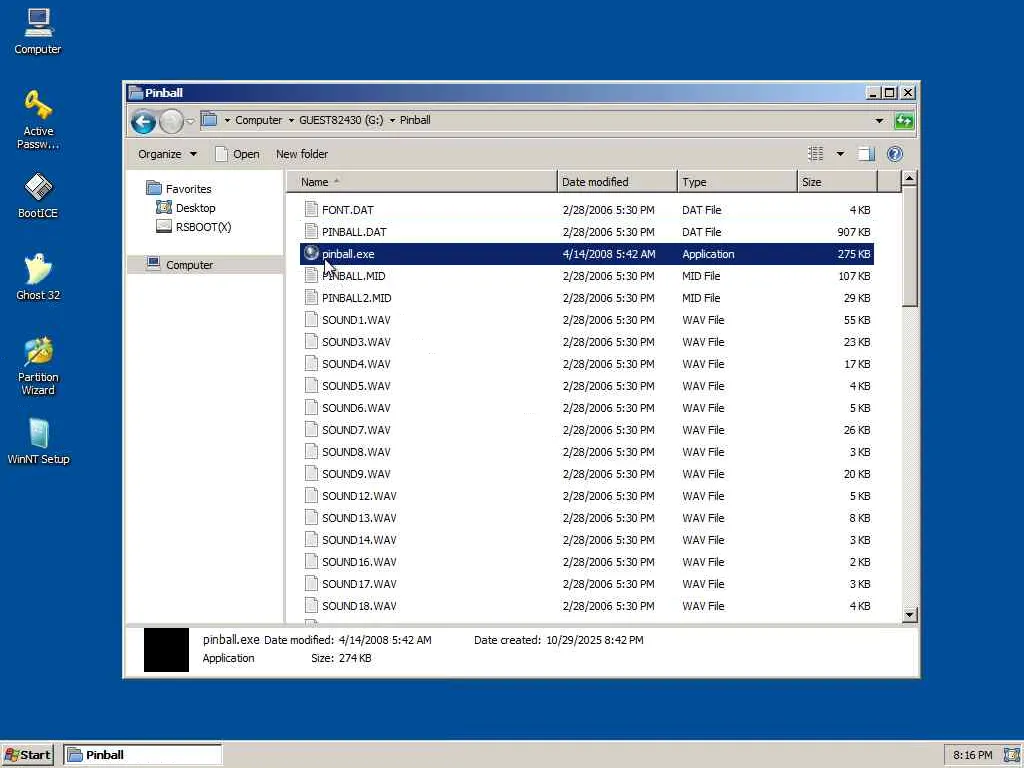Expand the arrow before Pinball in address bar

pyautogui.click(x=392, y=120)
